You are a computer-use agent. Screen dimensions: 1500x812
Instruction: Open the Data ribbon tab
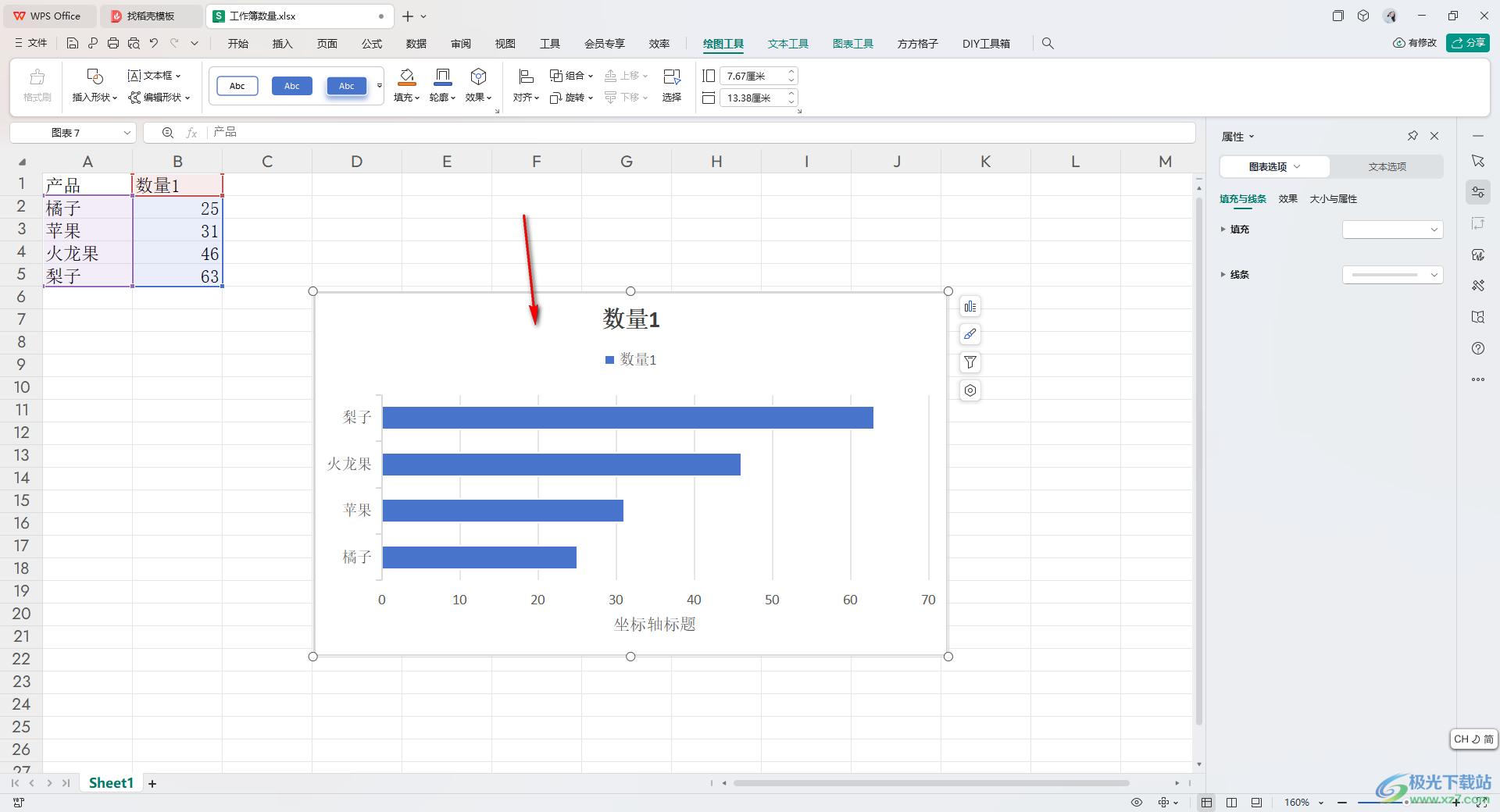(x=416, y=44)
